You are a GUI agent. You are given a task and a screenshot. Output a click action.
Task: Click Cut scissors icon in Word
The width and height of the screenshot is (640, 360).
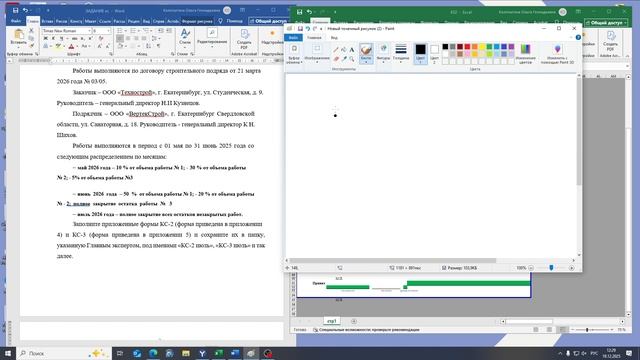31,31
